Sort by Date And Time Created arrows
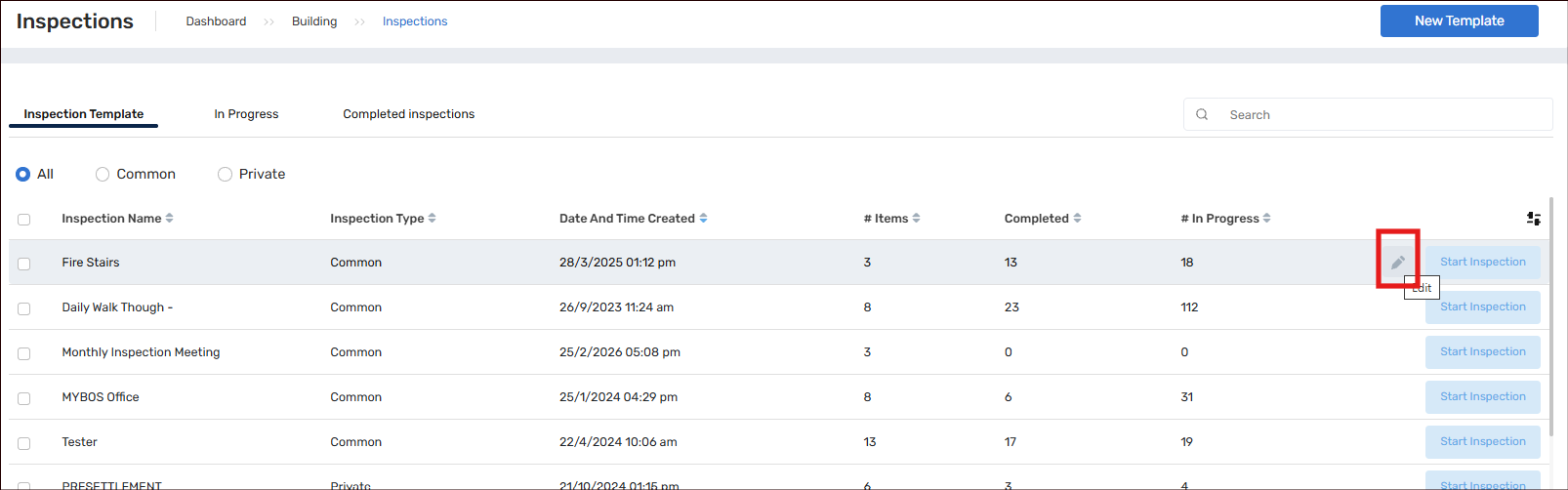The image size is (1568, 490). coord(704,219)
